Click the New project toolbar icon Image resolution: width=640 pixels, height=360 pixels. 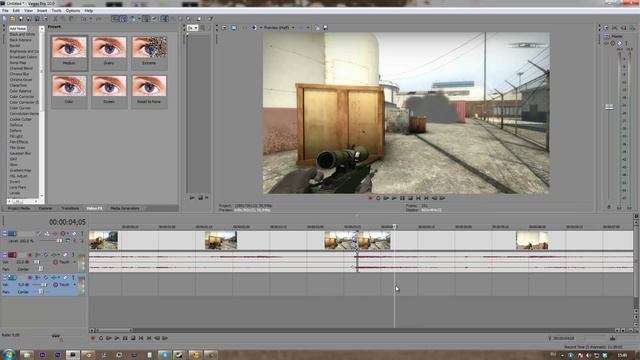pyautogui.click(x=5, y=19)
